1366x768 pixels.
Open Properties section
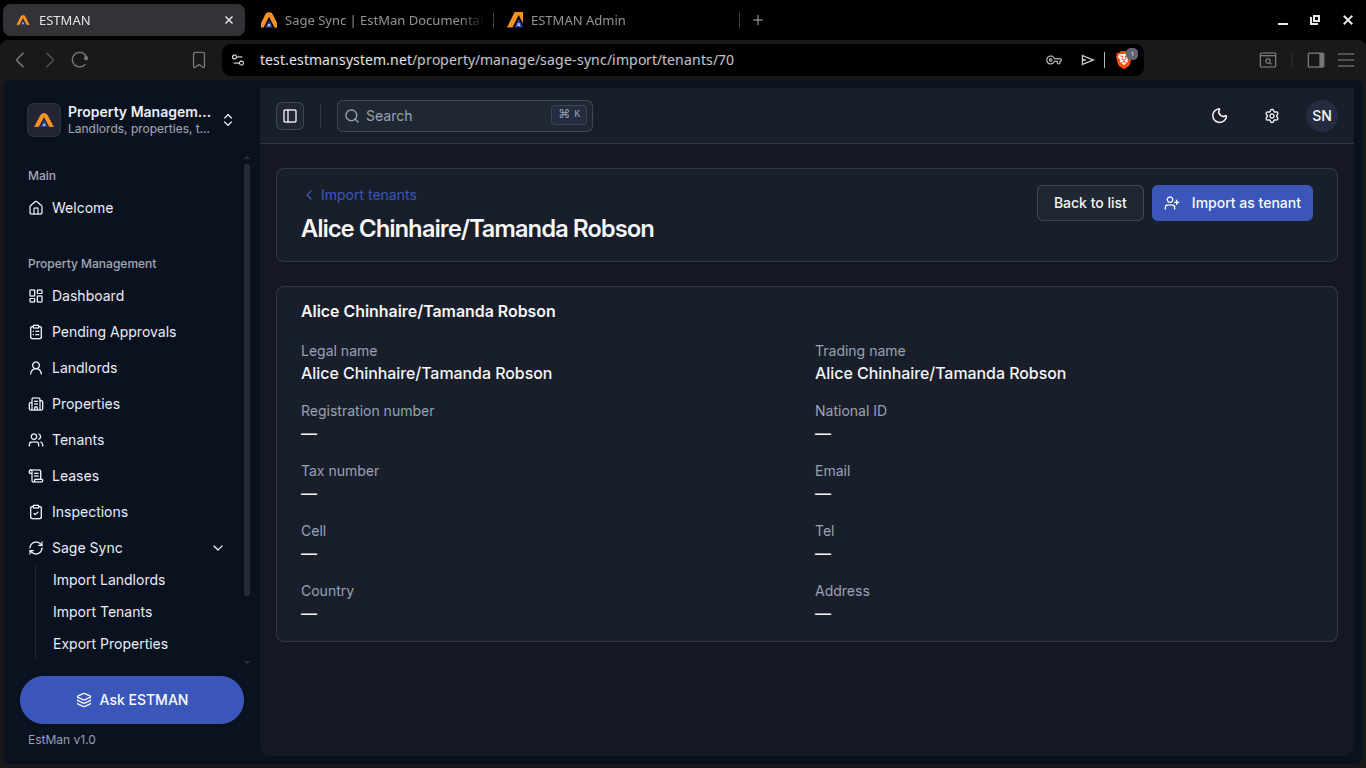[x=86, y=404]
